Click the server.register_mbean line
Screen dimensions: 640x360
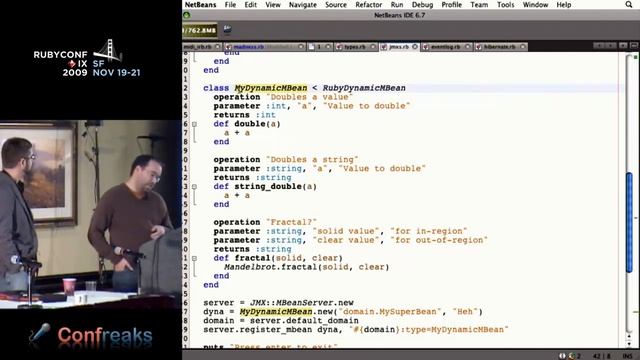(356, 330)
